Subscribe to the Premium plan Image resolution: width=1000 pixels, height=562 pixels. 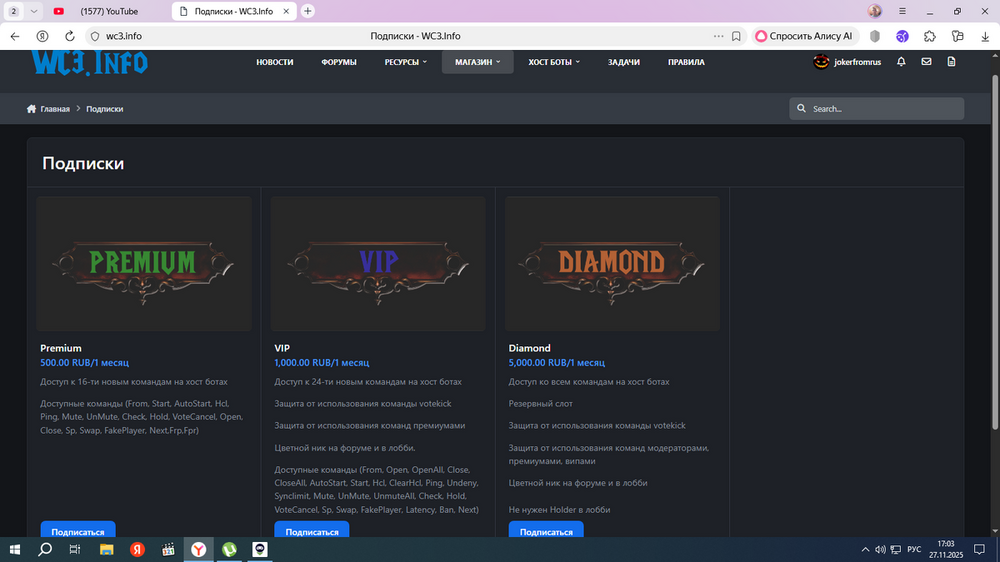pyautogui.click(x=78, y=531)
